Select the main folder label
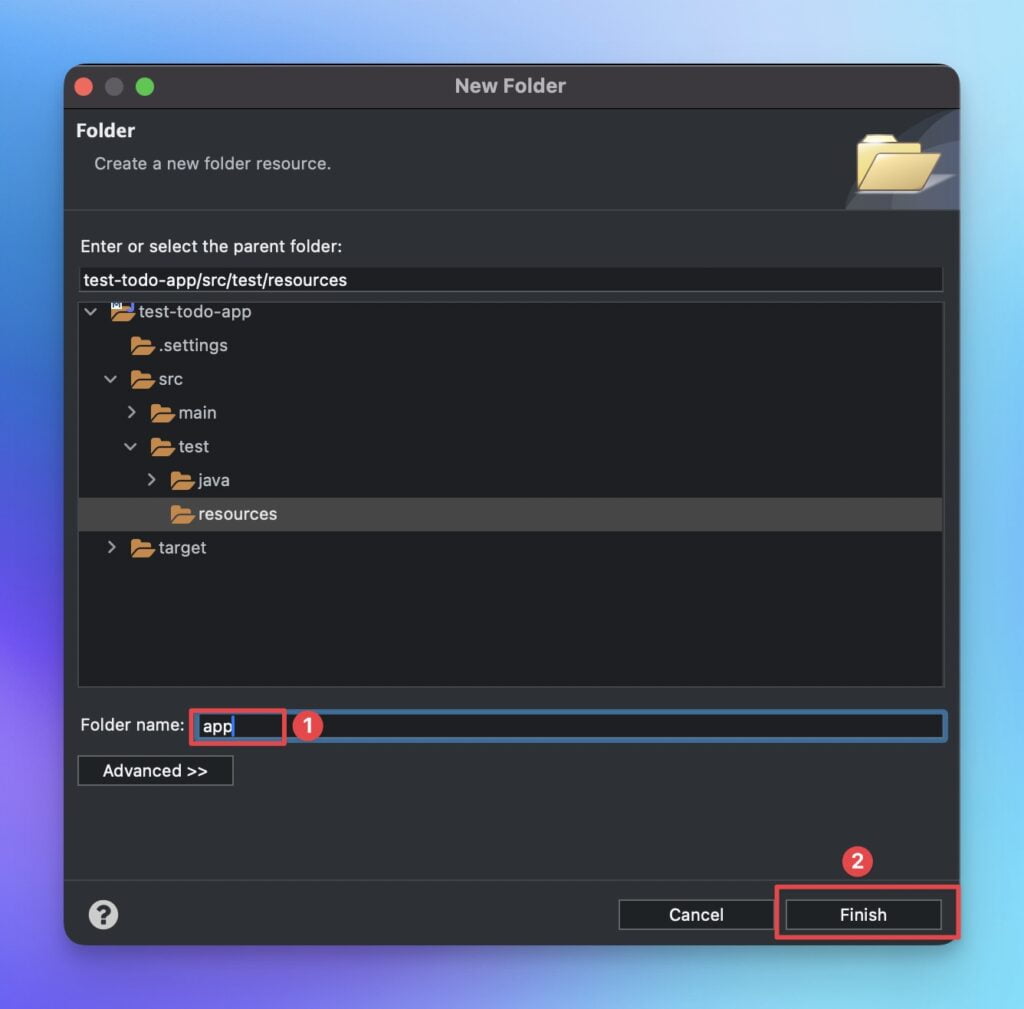1024x1009 pixels. coord(197,413)
